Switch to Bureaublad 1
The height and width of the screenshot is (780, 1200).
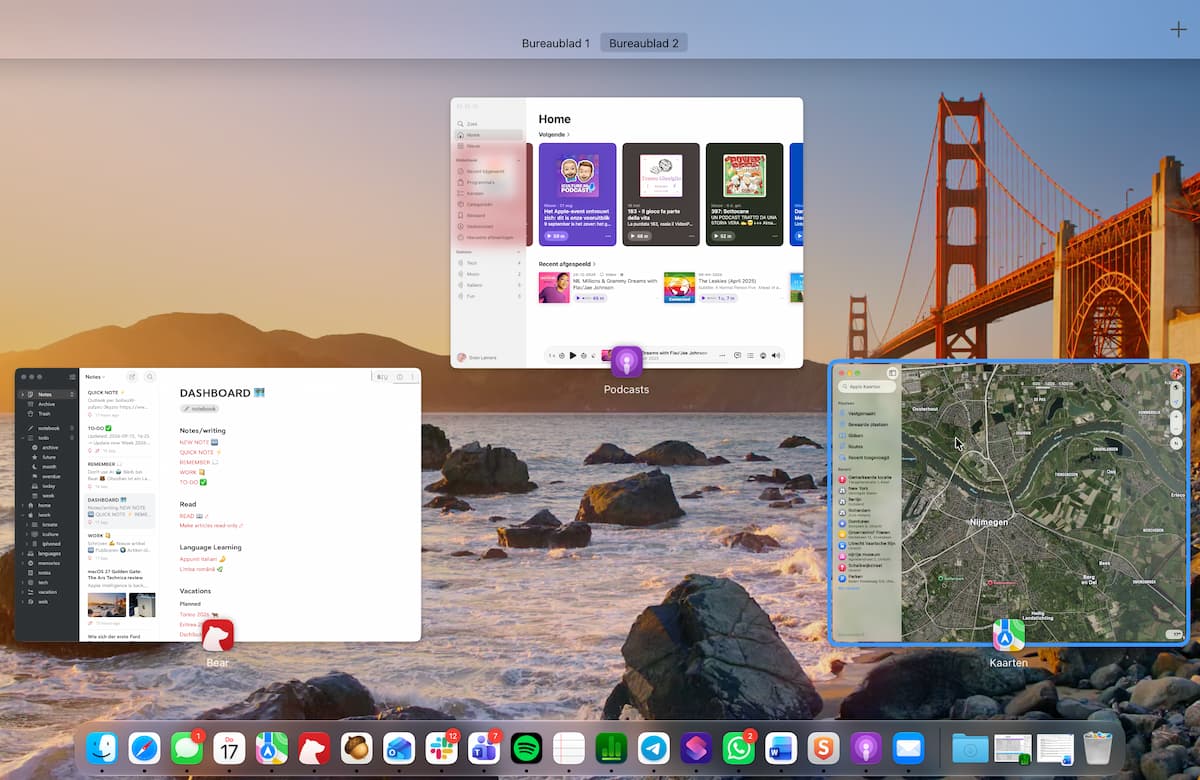tap(556, 43)
